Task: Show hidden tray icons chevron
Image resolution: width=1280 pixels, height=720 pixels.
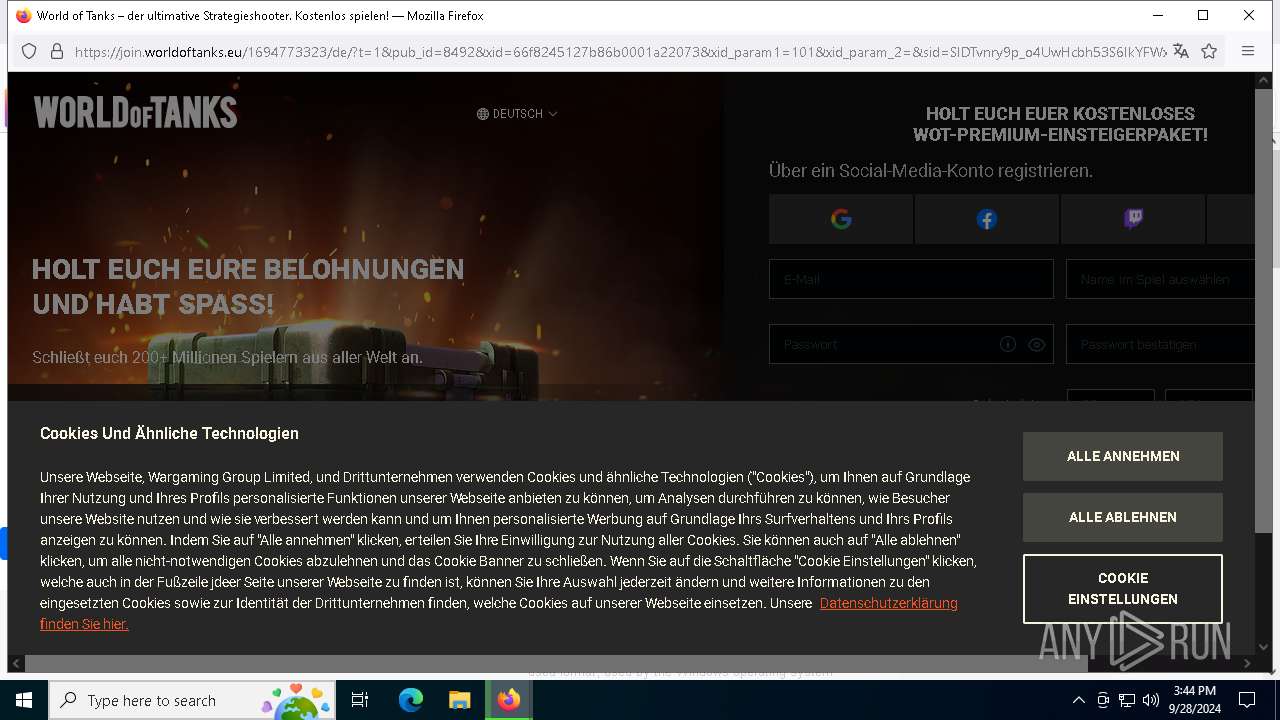Action: click(1078, 700)
